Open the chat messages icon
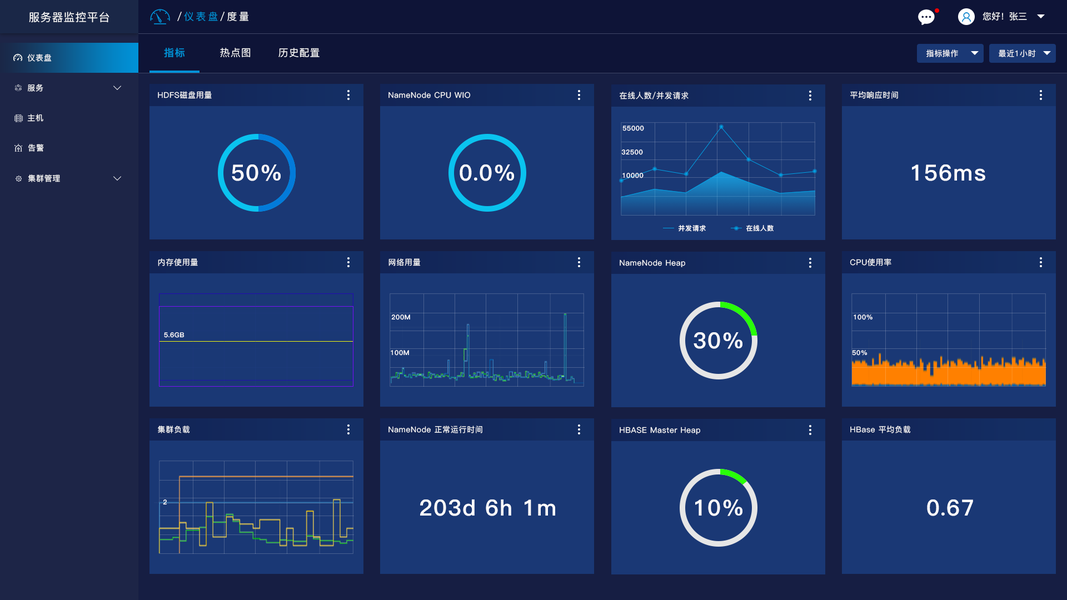Image resolution: width=1067 pixels, height=600 pixels. tap(926, 17)
